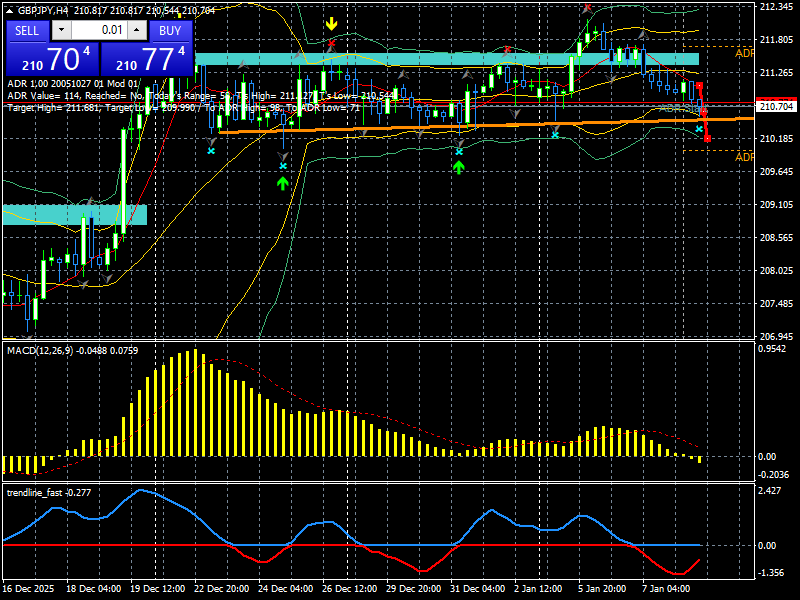The height and width of the screenshot is (600, 800).
Task: Click the 212.345 price axis label
Action: tap(776, 7)
